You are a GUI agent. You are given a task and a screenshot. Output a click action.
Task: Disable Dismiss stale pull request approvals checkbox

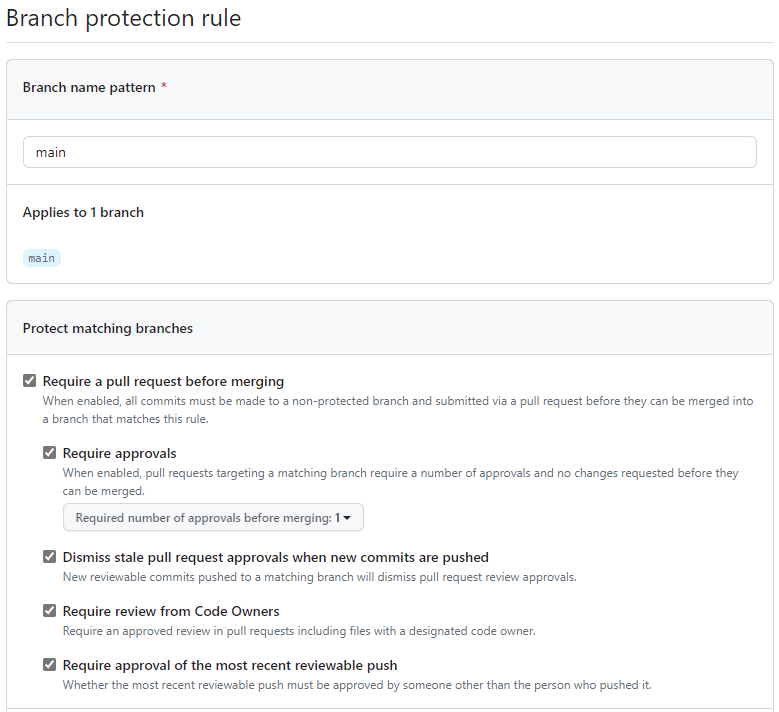[x=50, y=557]
